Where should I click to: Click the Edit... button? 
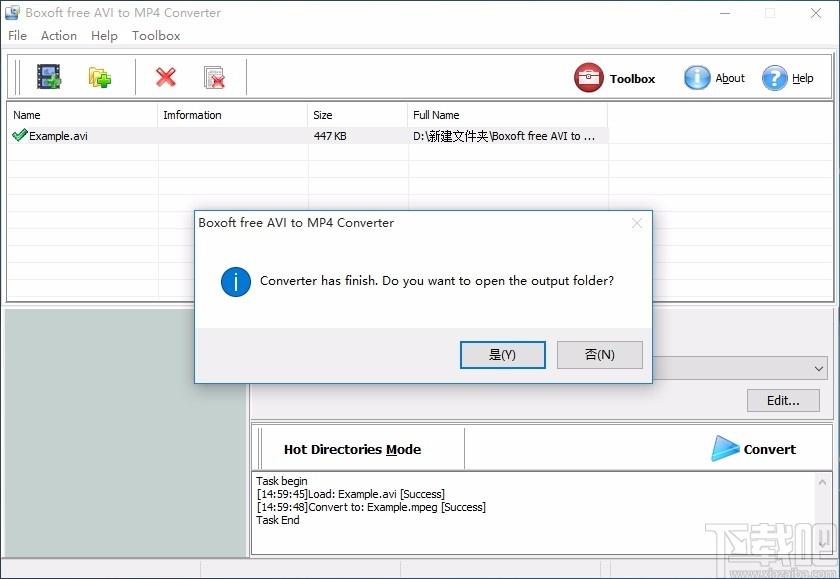tap(783, 401)
